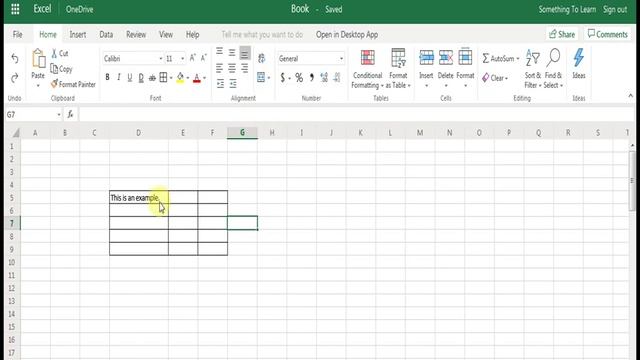
Task: Click the Sign out link
Action: pos(615,9)
